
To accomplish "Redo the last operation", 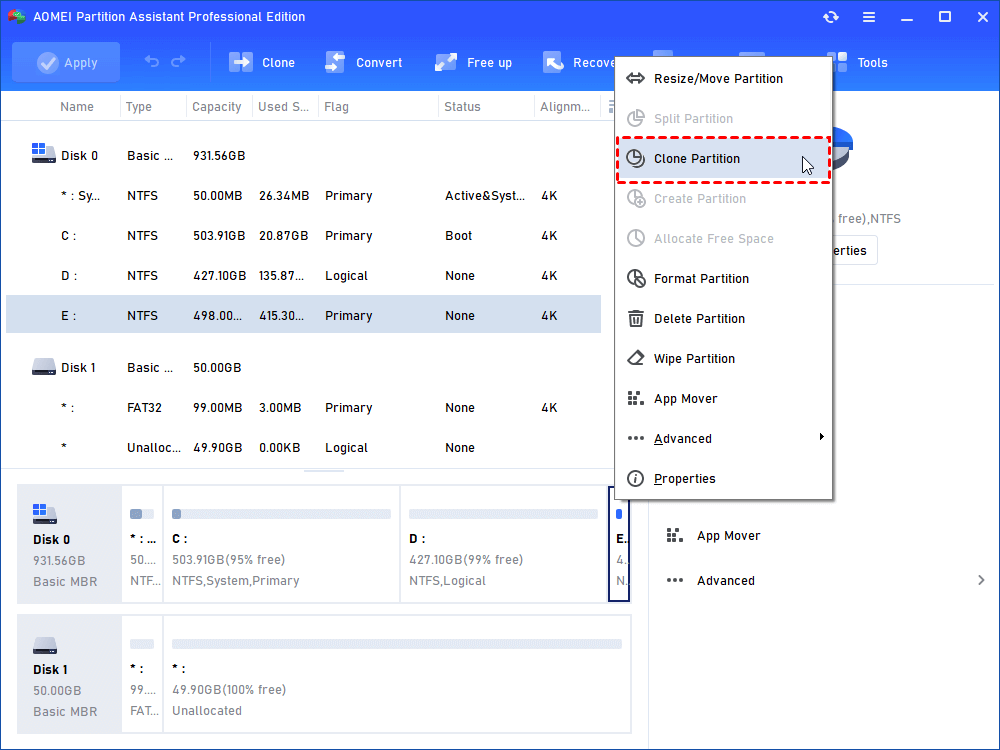I will pos(179,61).
